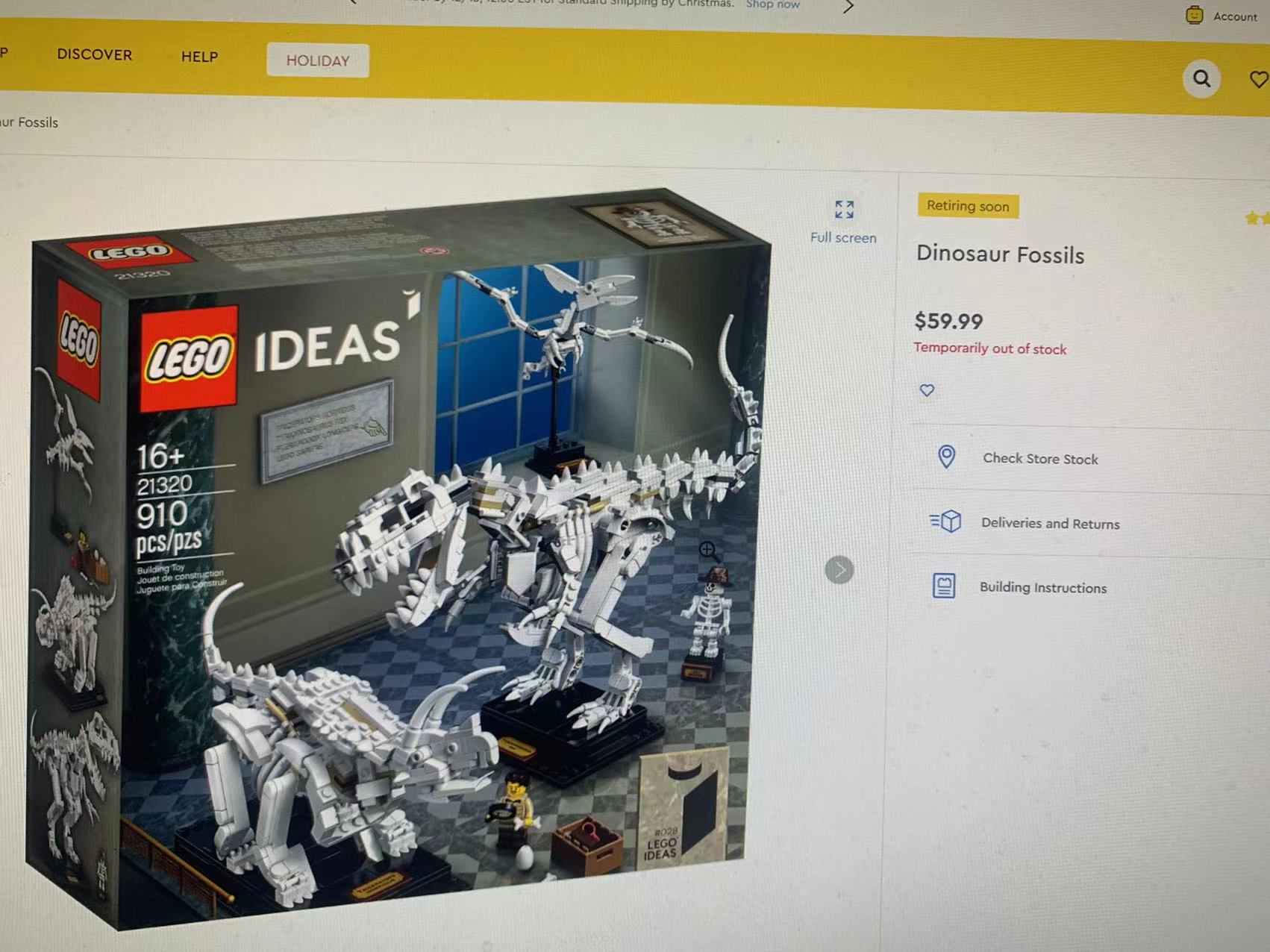Follow the Shop now link

[772, 4]
